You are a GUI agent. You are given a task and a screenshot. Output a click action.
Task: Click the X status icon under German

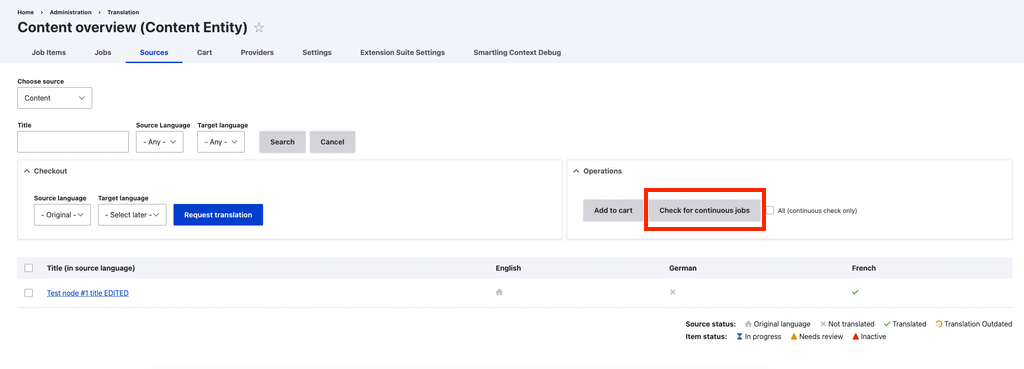(673, 293)
